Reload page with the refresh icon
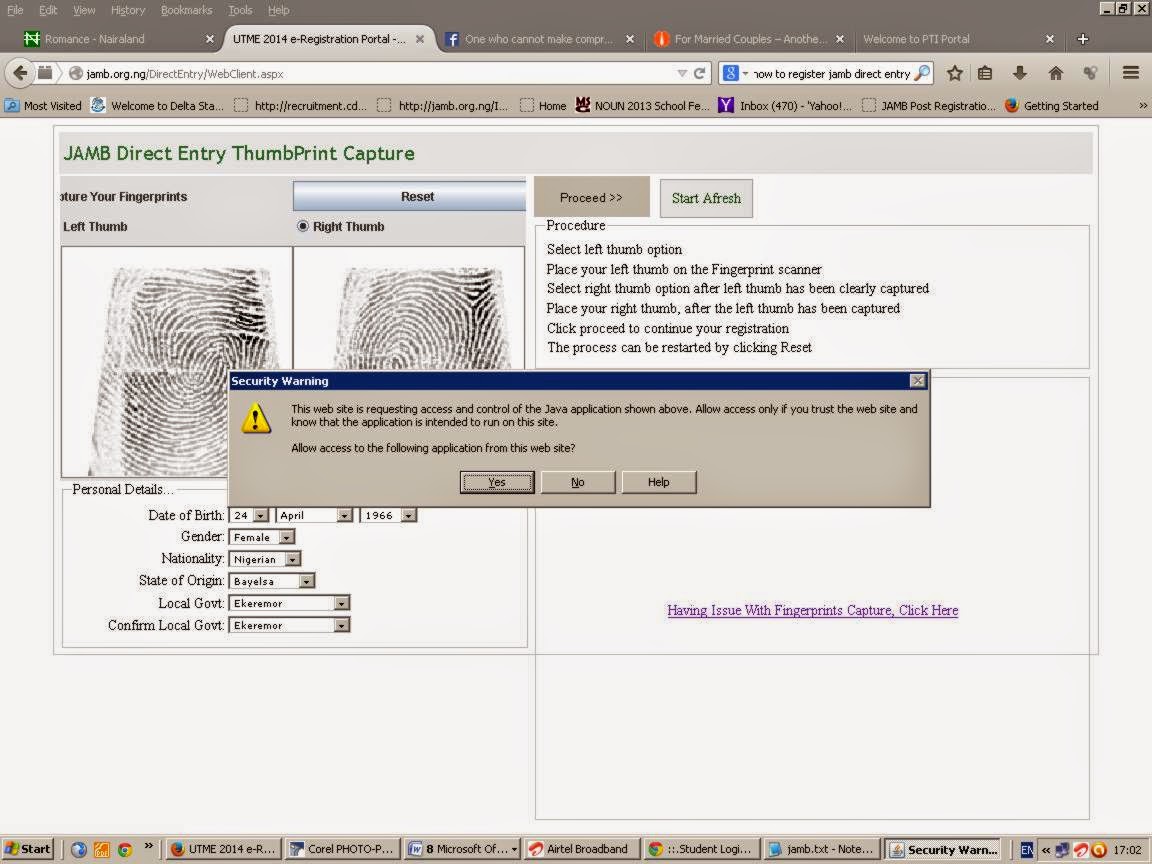Screen dimensions: 1152x864 pyautogui.click(x=699, y=73)
